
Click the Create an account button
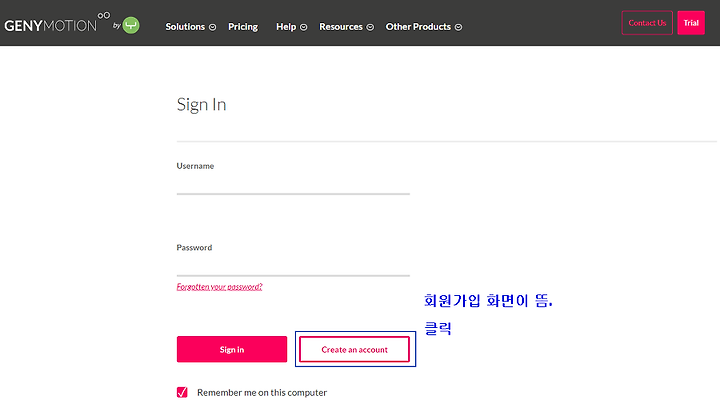pyautogui.click(x=354, y=350)
